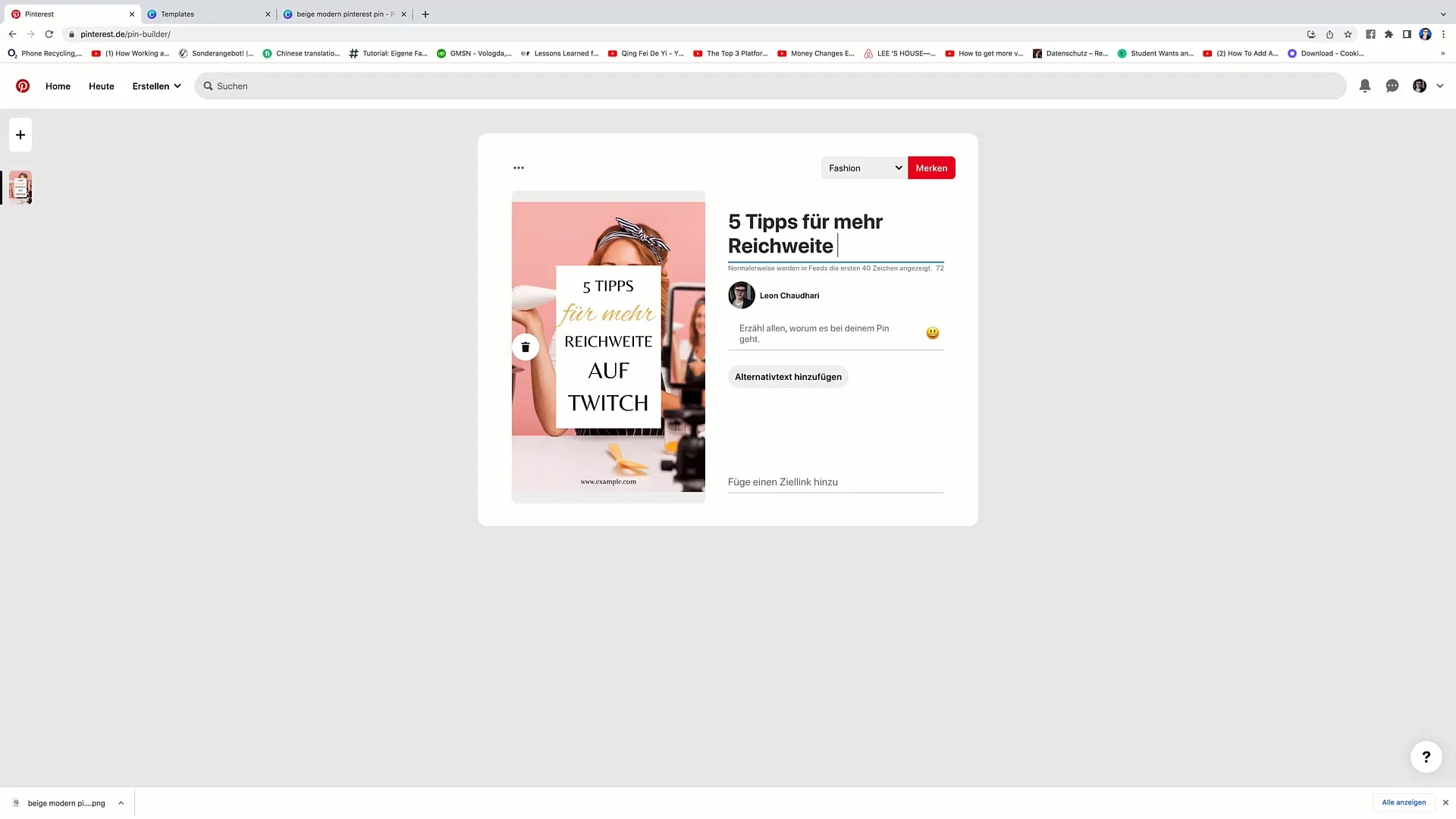Click the browser forward arrow
This screenshot has width=1456, height=819.
tap(30, 34)
